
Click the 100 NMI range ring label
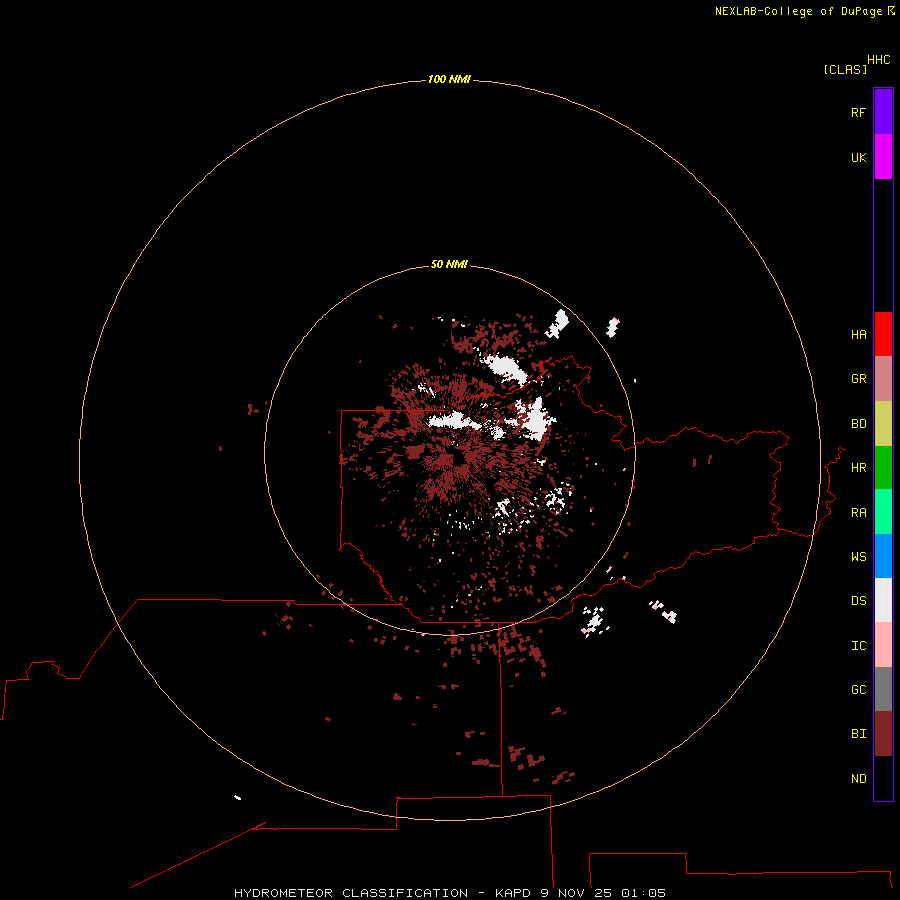(x=449, y=79)
